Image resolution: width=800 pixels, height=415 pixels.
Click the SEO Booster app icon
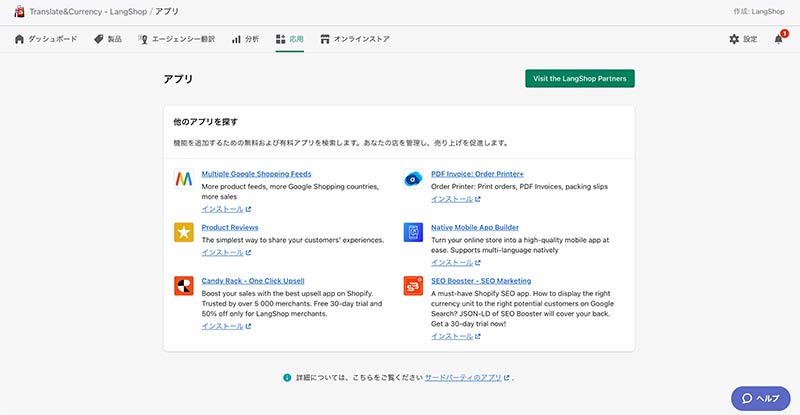click(x=413, y=286)
